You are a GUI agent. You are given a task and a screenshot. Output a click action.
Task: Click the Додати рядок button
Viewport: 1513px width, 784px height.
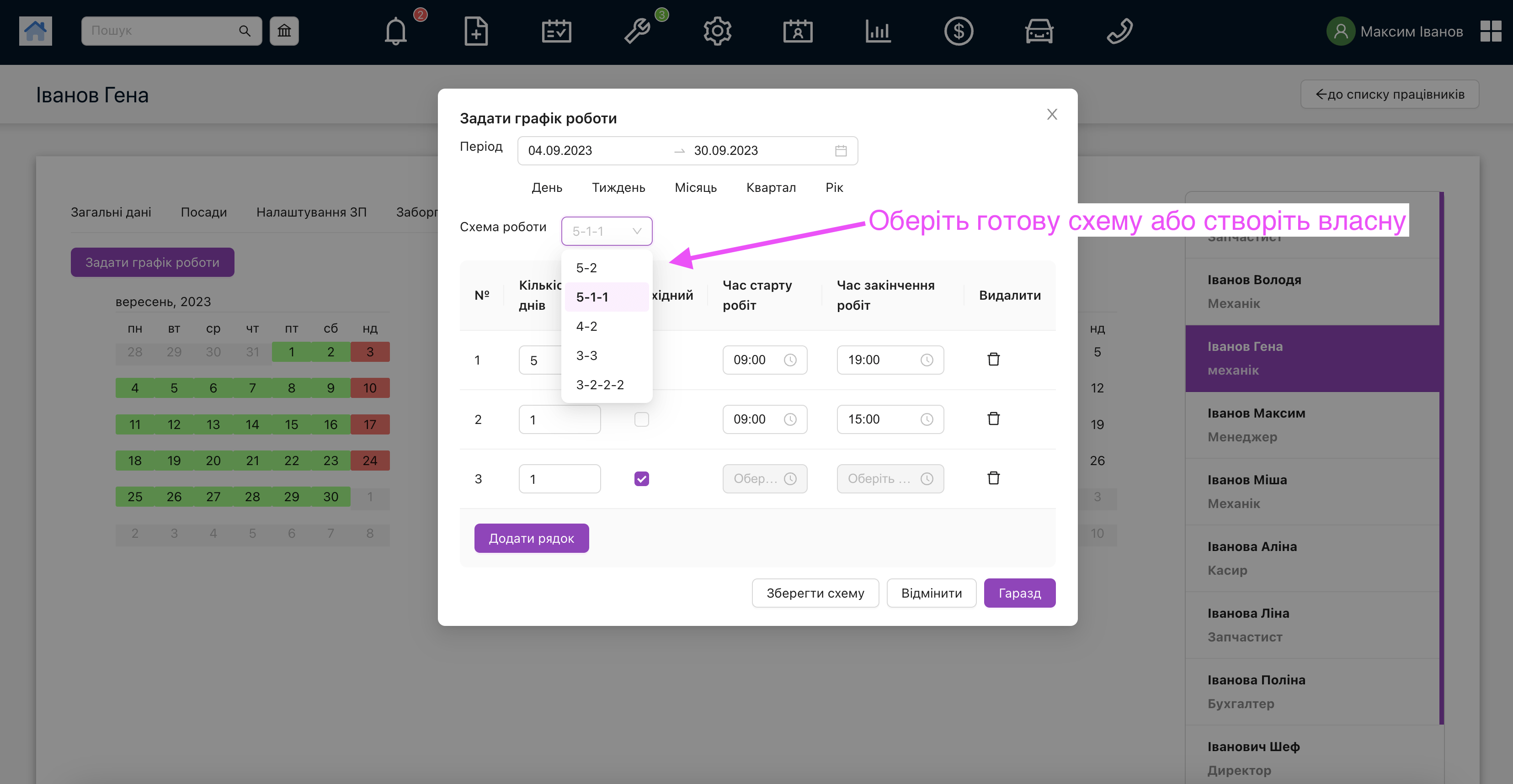(x=531, y=538)
